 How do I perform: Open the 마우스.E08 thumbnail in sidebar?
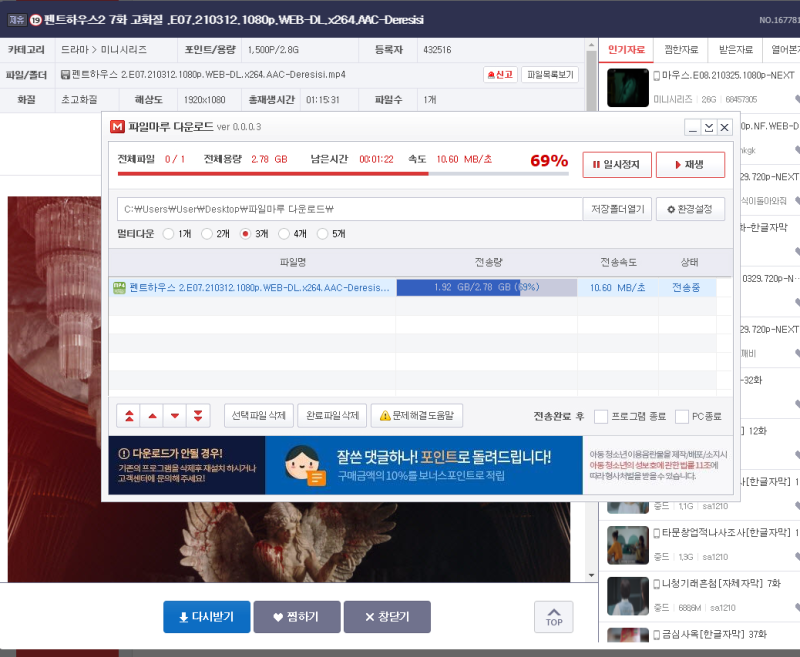point(628,88)
